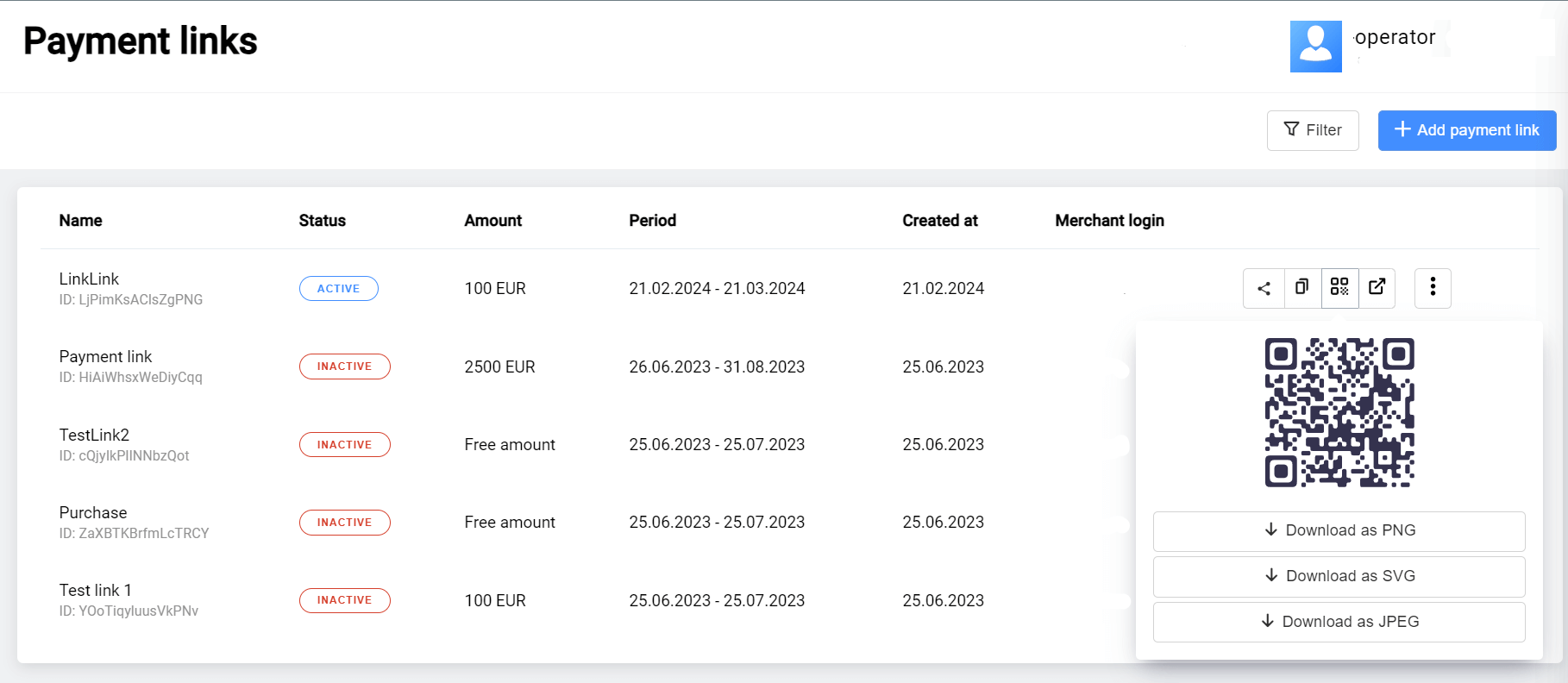Viewport: 1568px width, 683px height.
Task: Click the share icon for LinkLink
Action: pos(1264,288)
